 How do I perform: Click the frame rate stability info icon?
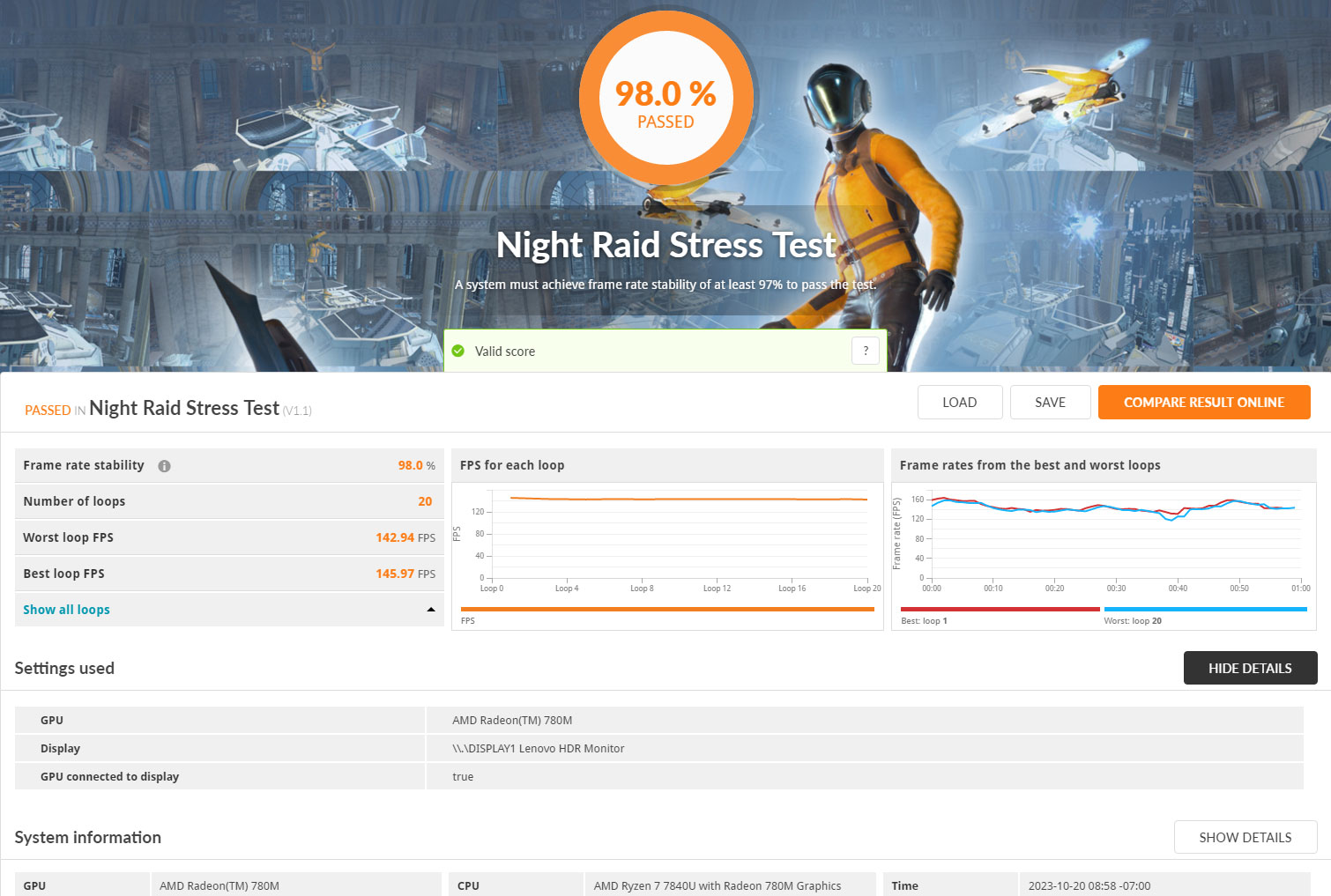(164, 466)
